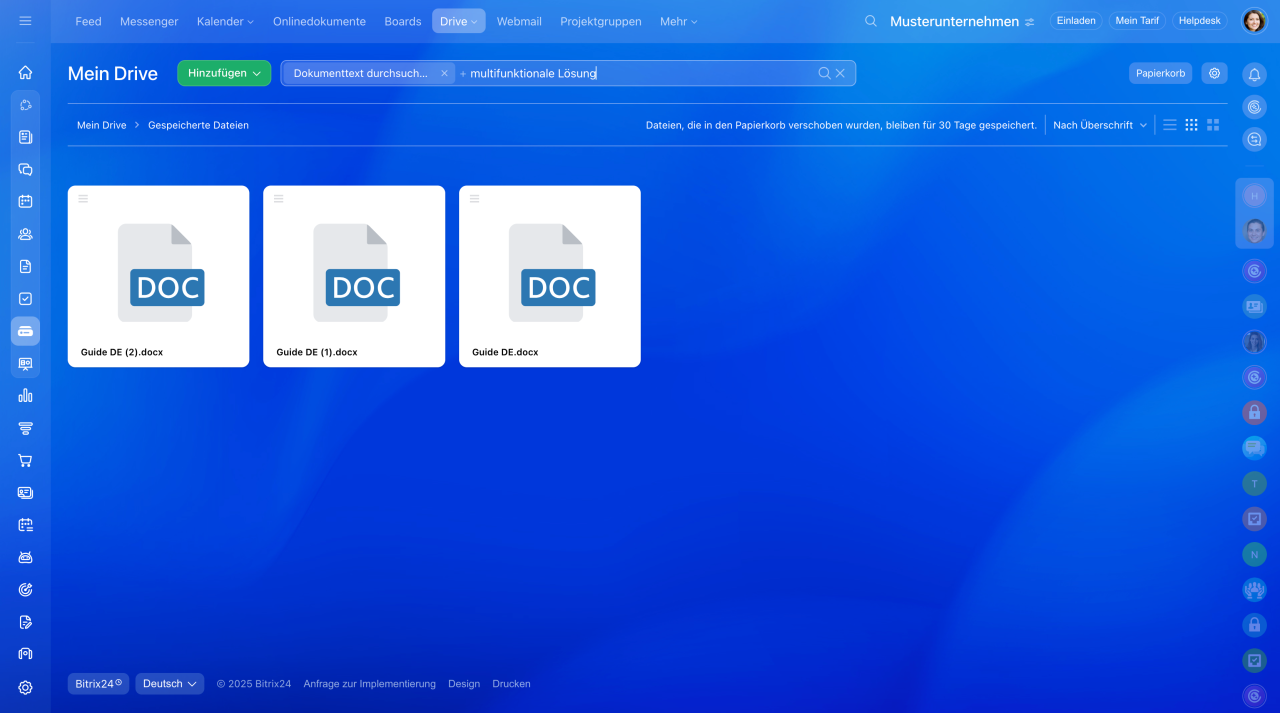The width and height of the screenshot is (1280, 713).
Task: Switch company via Musterunternehmen arrows icon
Action: (x=1030, y=22)
